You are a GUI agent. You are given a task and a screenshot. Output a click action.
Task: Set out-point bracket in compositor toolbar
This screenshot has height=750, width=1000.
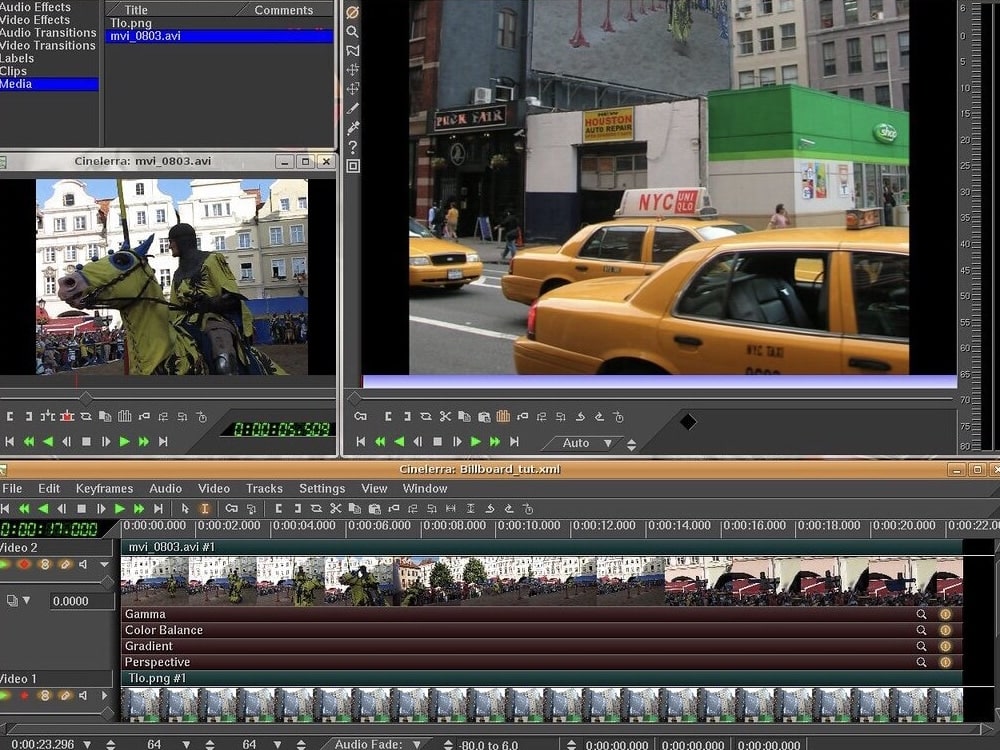coord(407,416)
